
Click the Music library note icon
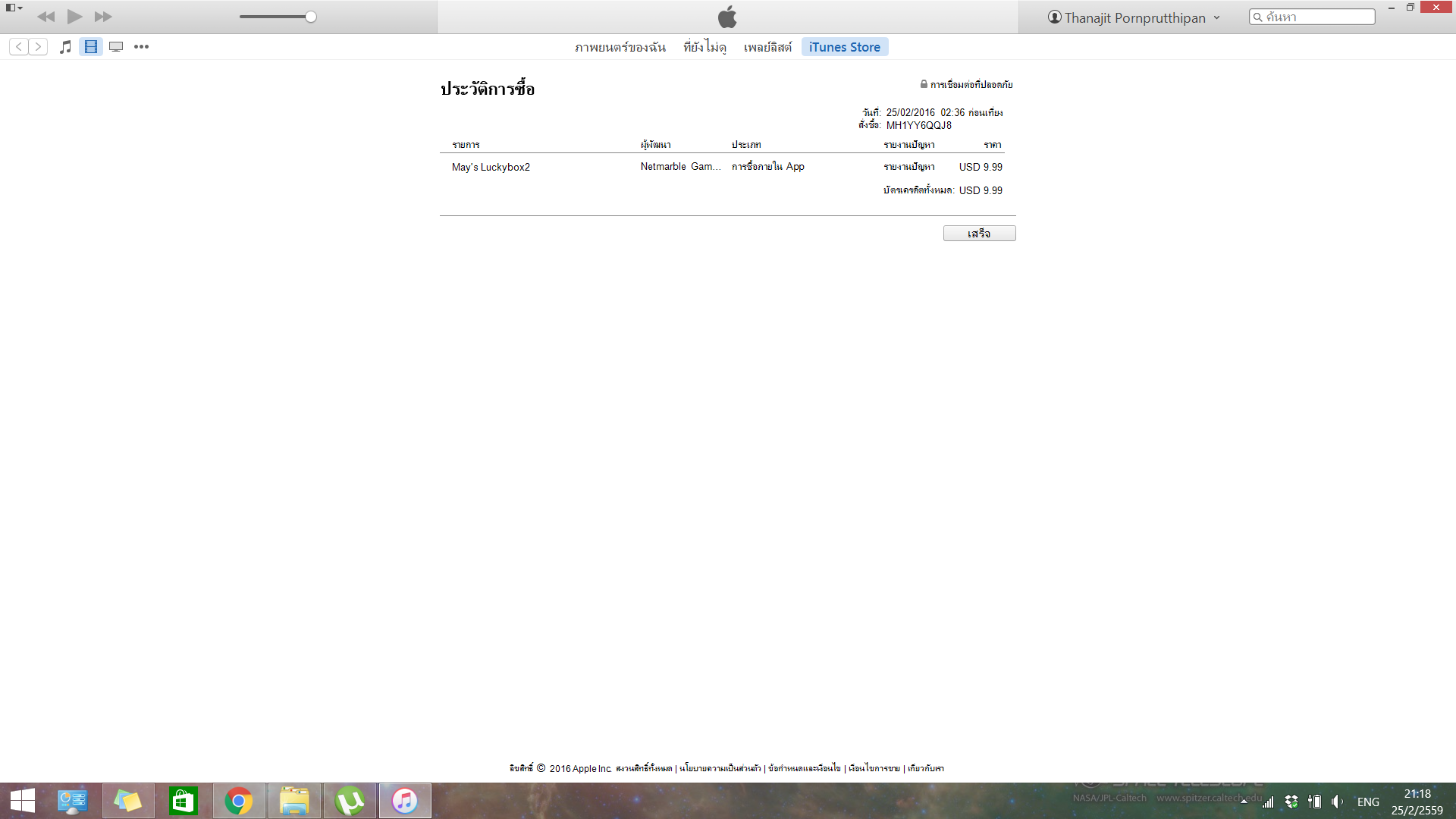click(66, 47)
